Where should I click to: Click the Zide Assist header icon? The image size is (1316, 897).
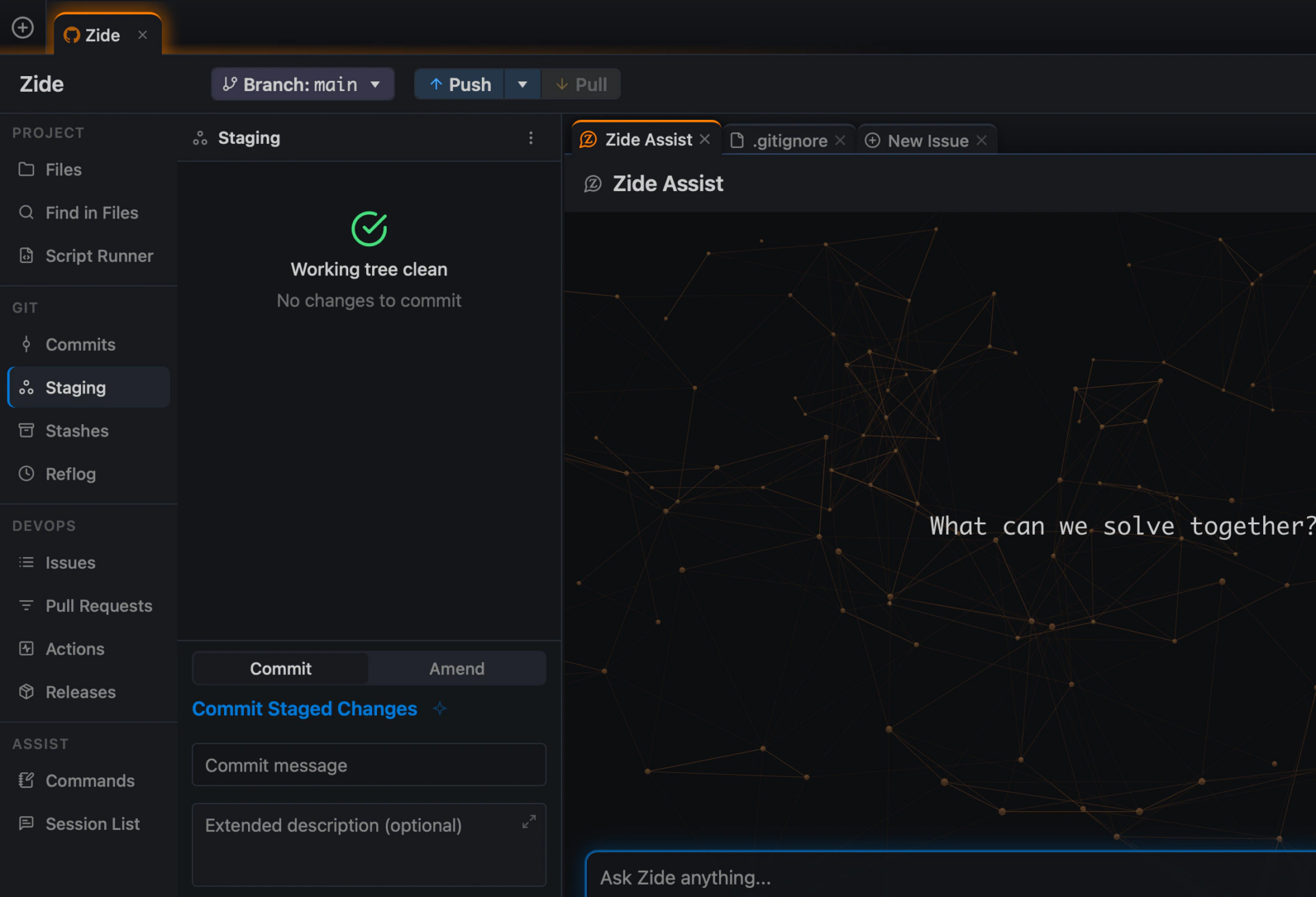tap(592, 184)
